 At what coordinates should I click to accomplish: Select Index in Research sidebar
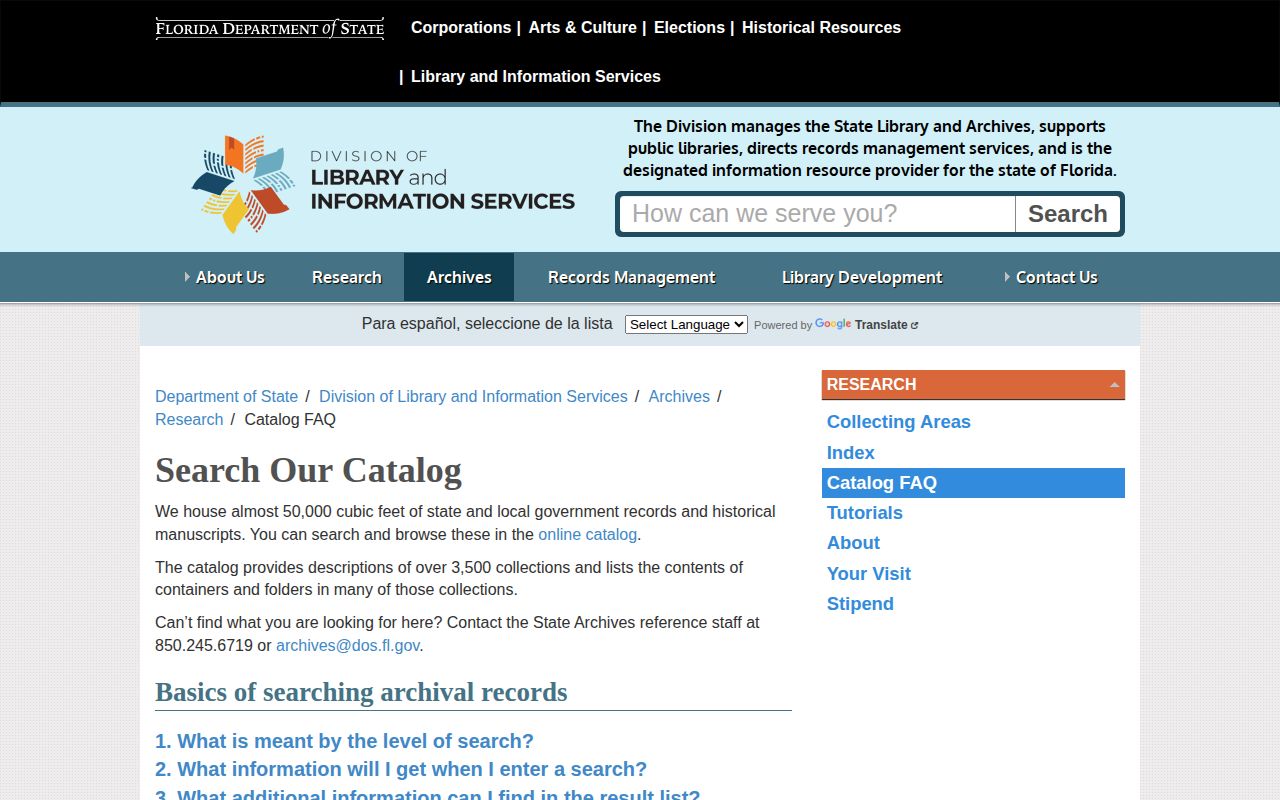[x=851, y=453]
